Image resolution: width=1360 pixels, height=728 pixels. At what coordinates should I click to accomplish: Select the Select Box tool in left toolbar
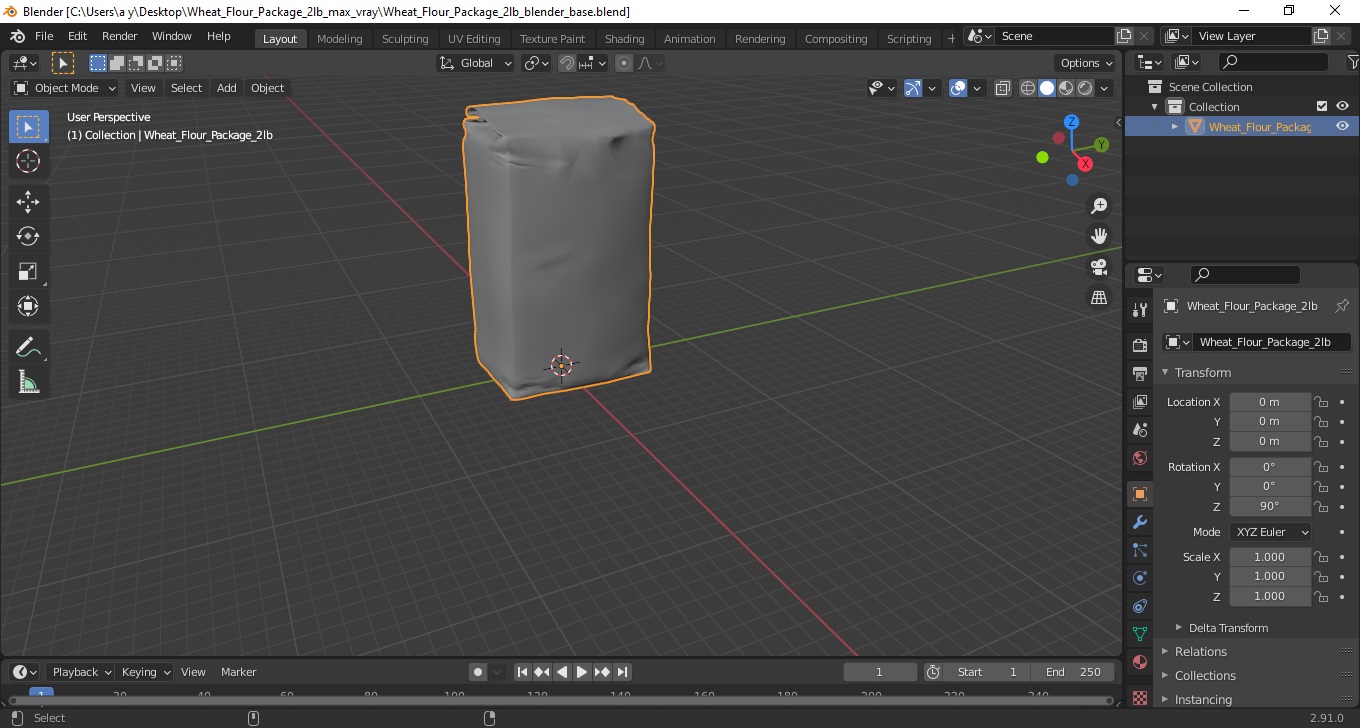click(28, 127)
